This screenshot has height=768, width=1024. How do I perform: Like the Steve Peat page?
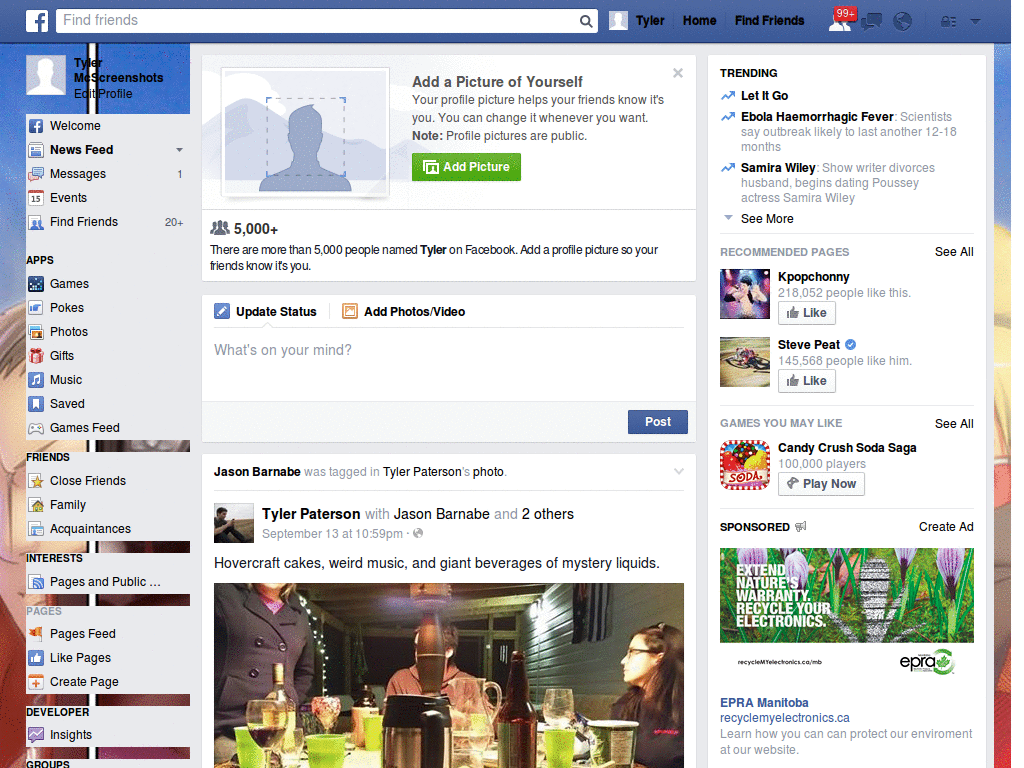[x=807, y=381]
